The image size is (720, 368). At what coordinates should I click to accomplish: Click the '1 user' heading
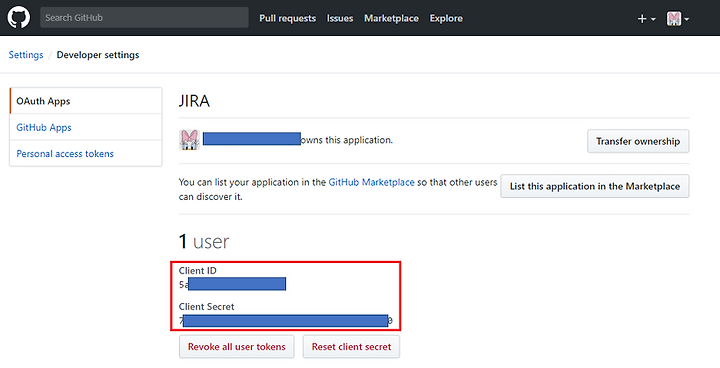[204, 241]
